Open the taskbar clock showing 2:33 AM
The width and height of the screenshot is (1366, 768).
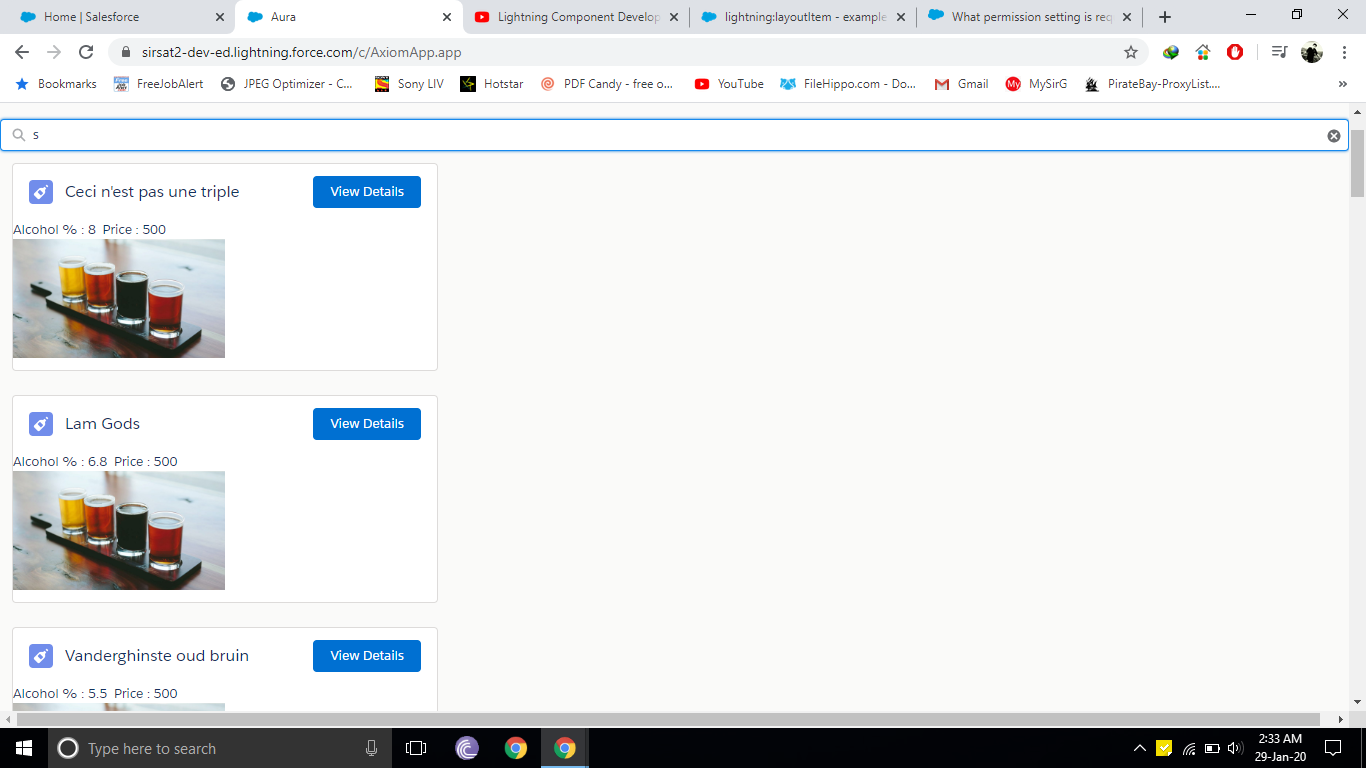[x=1280, y=748]
